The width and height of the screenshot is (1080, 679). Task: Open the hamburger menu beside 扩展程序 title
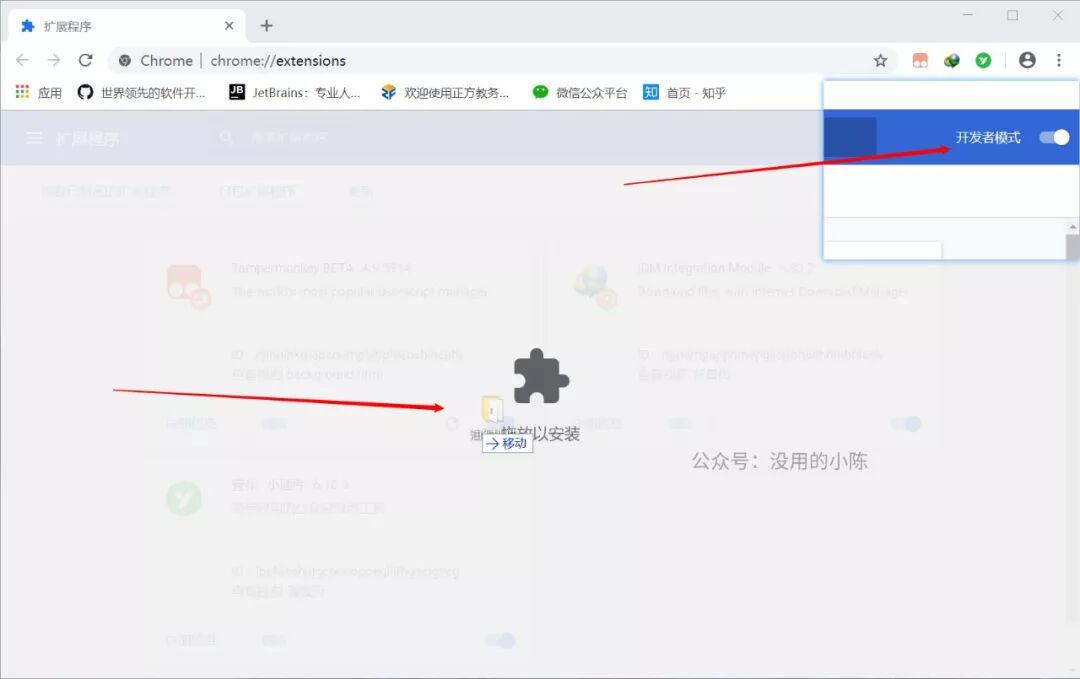click(x=34, y=138)
